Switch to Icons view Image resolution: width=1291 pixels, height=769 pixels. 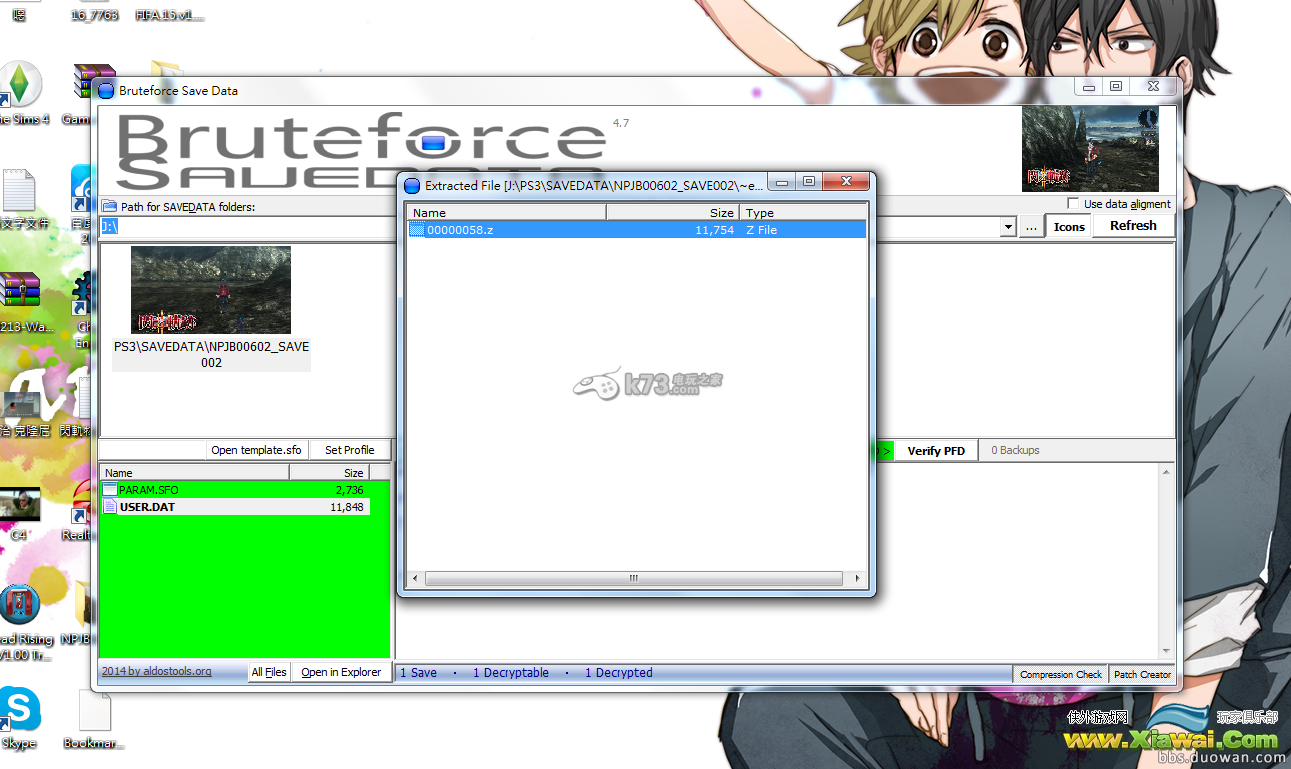point(1069,227)
